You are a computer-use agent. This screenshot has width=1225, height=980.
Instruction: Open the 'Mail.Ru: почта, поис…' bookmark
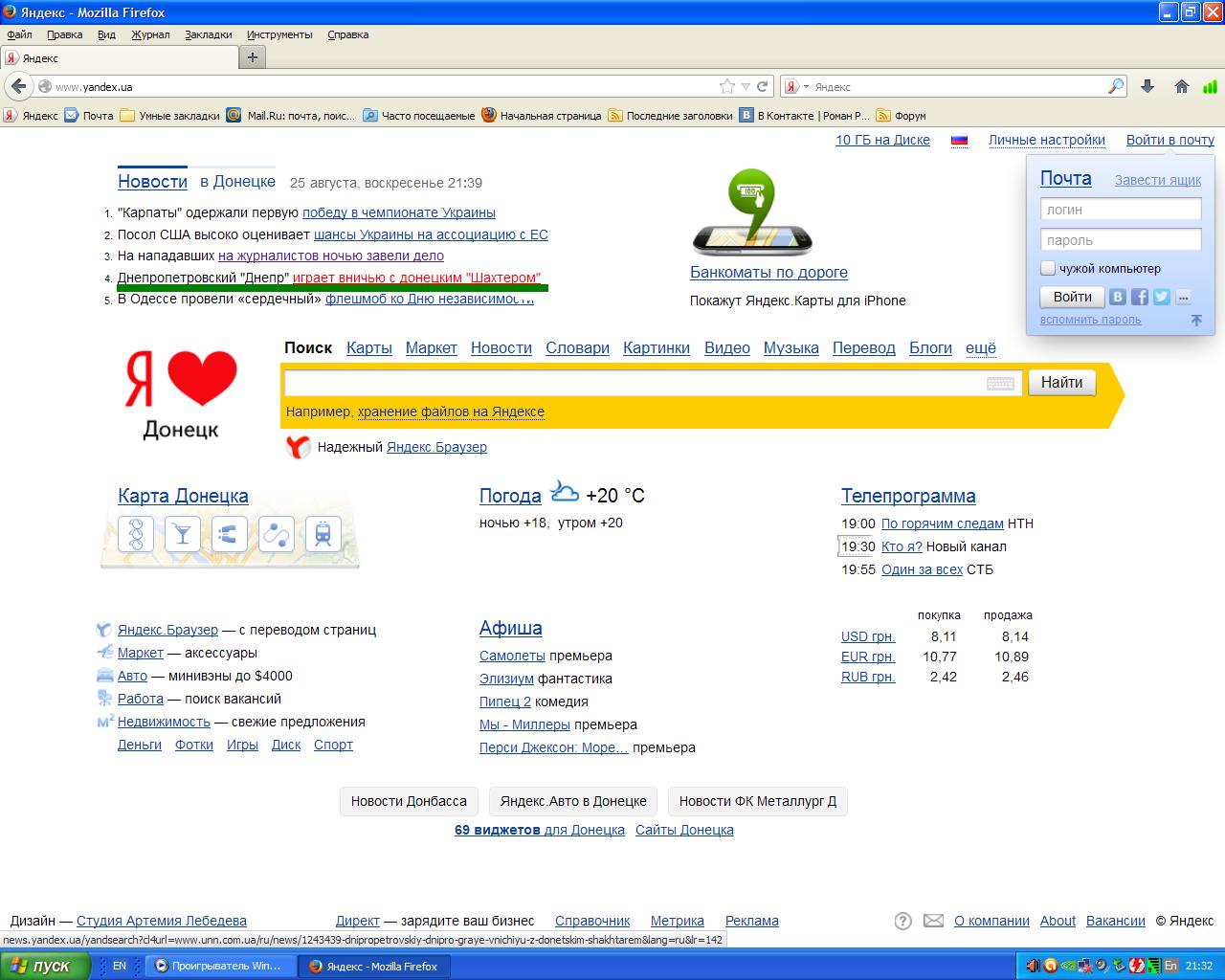(291, 116)
